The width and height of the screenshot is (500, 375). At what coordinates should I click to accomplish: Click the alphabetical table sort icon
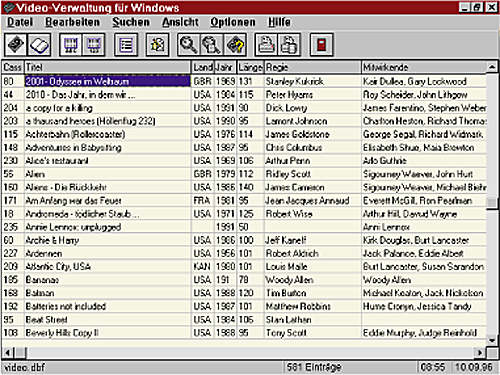tap(71, 45)
